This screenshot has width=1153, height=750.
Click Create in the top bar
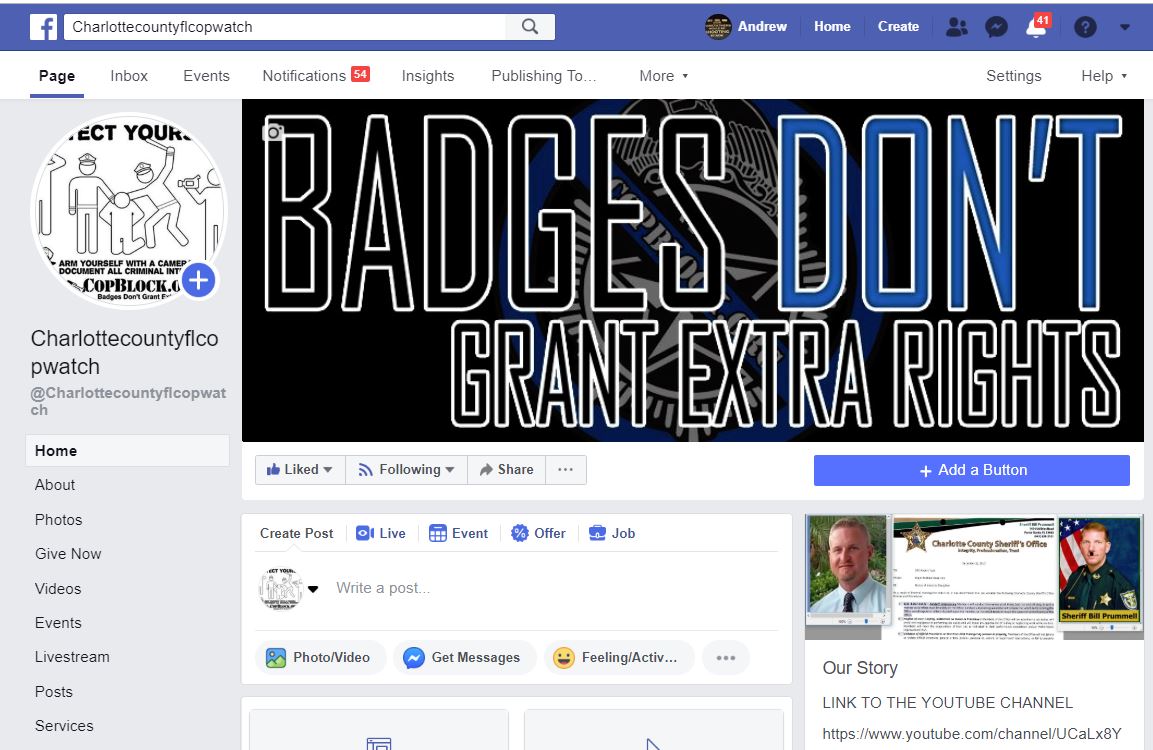point(898,26)
